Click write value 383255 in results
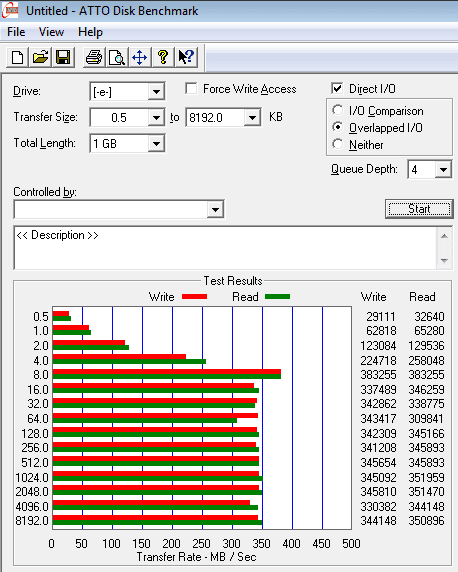The width and height of the screenshot is (458, 572). click(378, 375)
